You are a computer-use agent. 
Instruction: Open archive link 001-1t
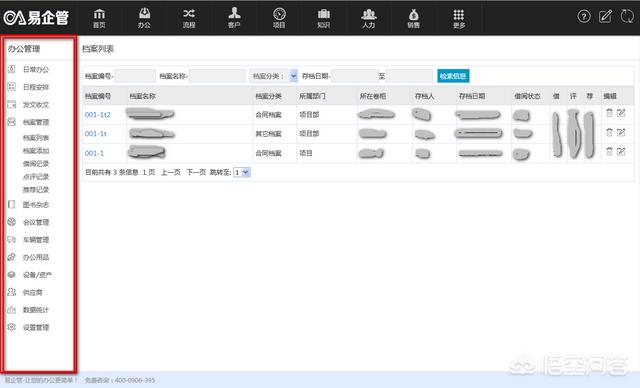(96, 133)
